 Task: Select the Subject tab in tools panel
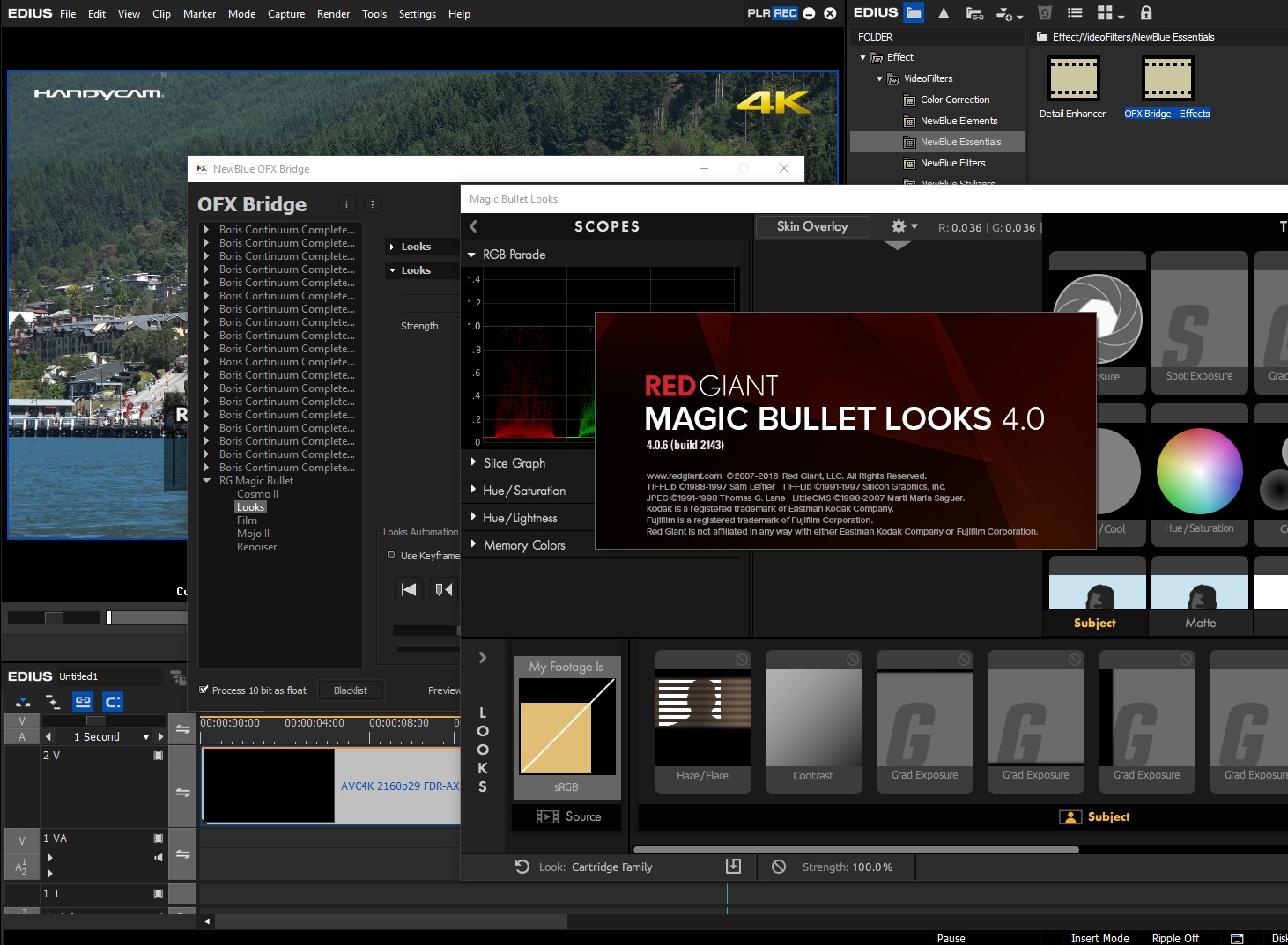pyautogui.click(x=1095, y=623)
